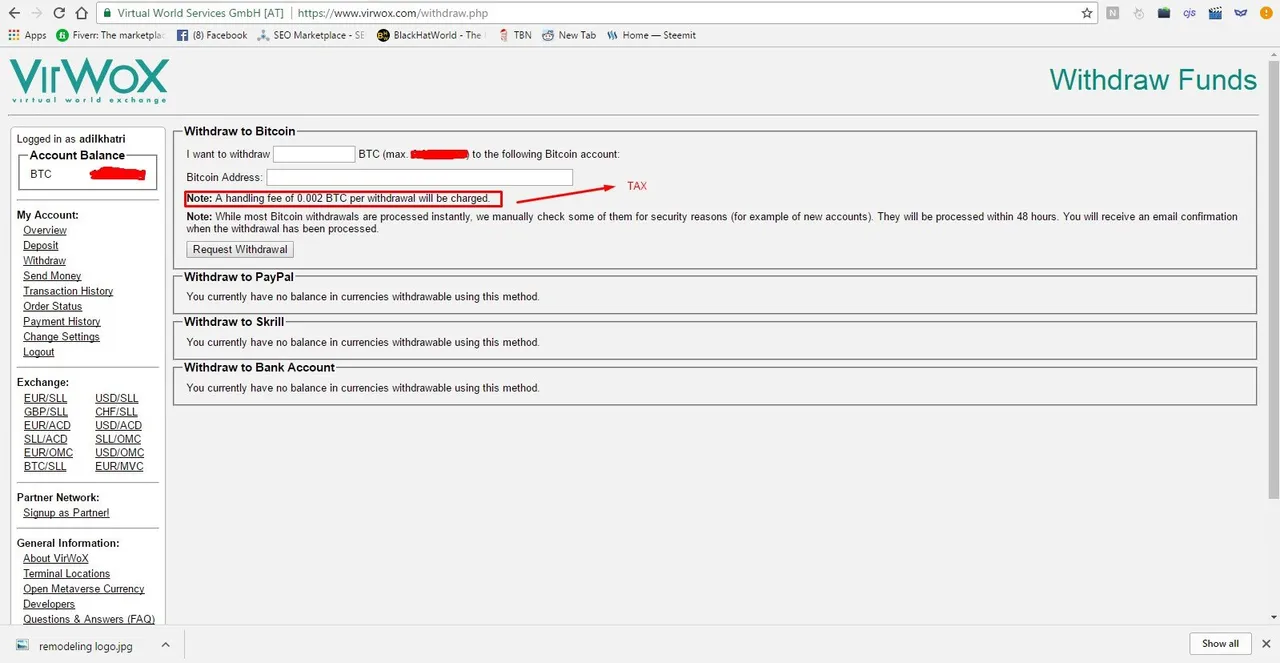Open the SLL/OMC exchange
Viewport: 1280px width, 663px height.
[x=118, y=439]
